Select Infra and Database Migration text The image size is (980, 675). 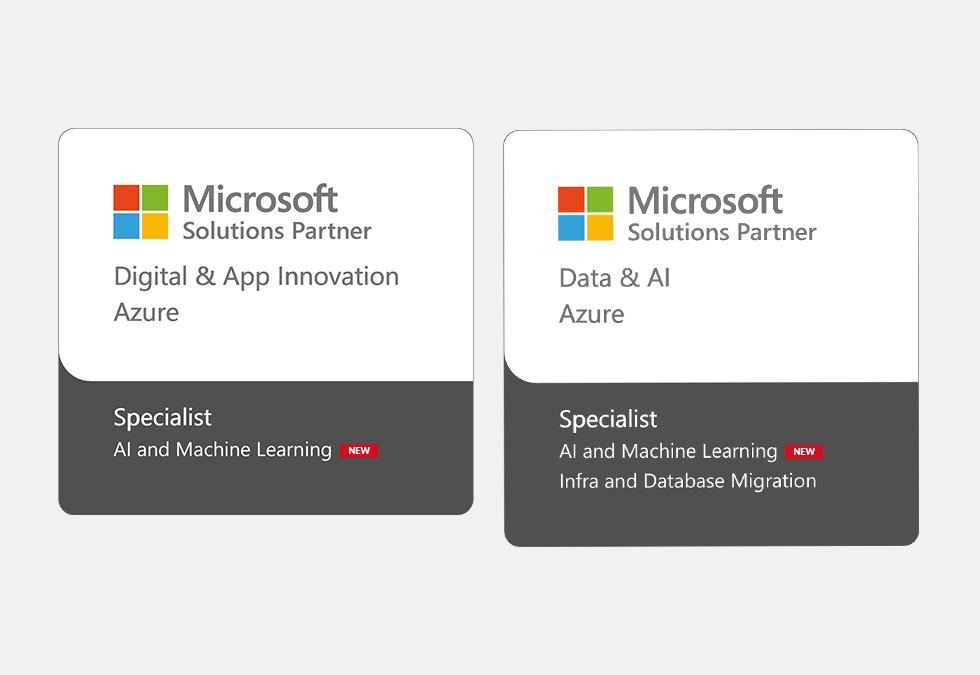tap(688, 481)
